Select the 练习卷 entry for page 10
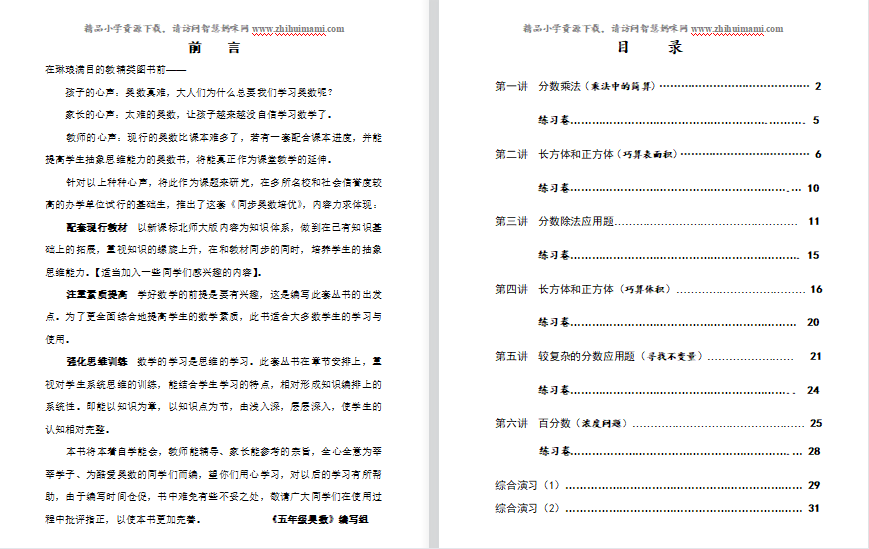The width and height of the screenshot is (869, 549). [555, 188]
